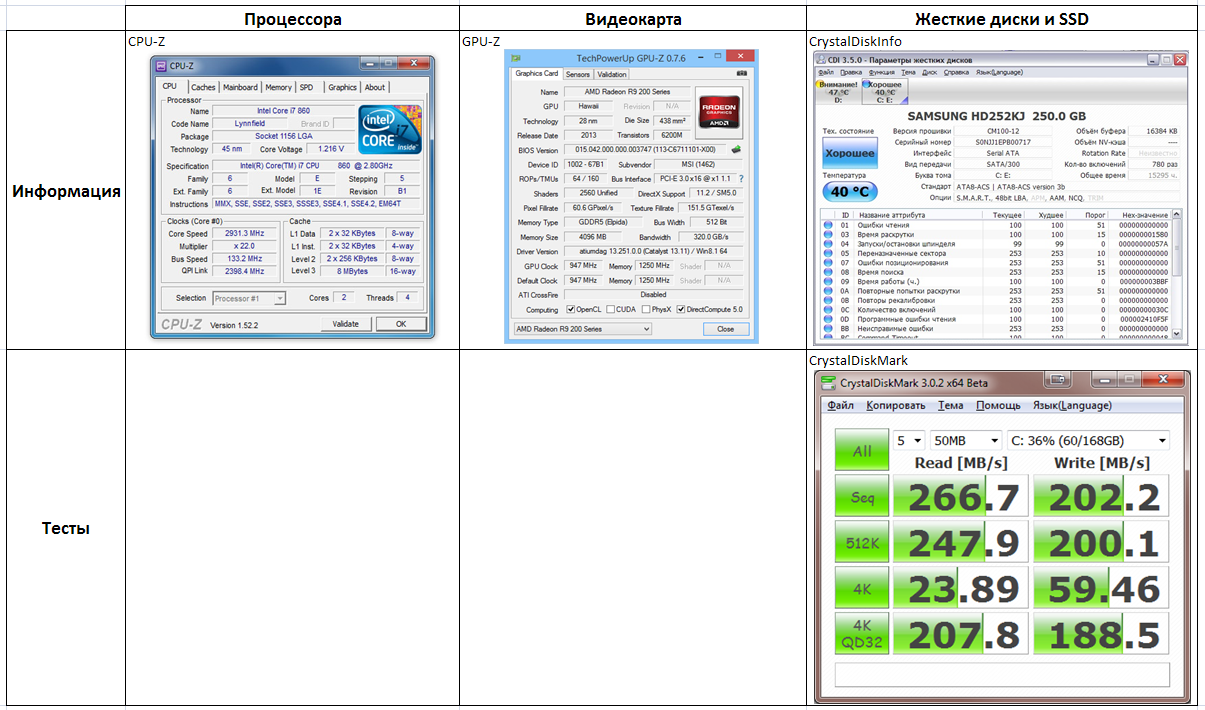This screenshot has width=1205, height=710.
Task: Click the Жесткие диски и SSD header cell
Action: point(1002,19)
